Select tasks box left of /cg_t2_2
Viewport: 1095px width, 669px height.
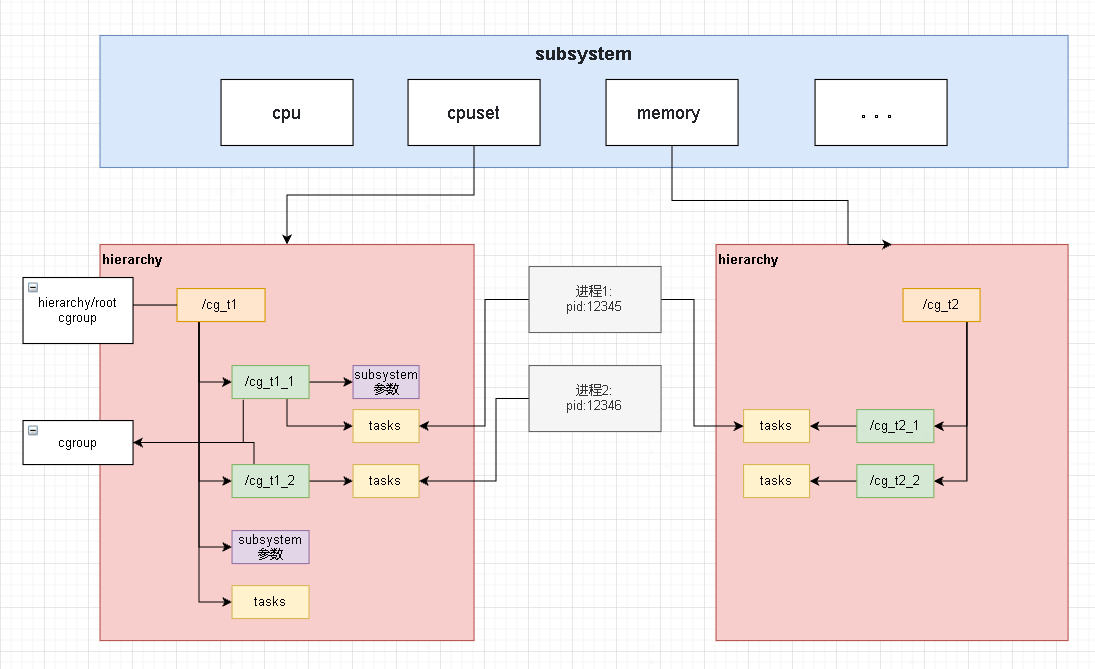[x=777, y=481]
